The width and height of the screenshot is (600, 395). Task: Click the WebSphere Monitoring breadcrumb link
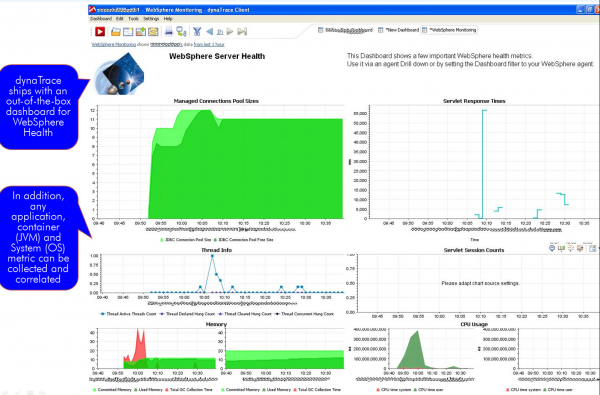(114, 44)
